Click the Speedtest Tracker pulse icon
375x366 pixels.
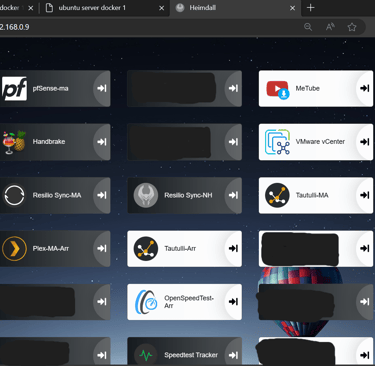coord(146,355)
